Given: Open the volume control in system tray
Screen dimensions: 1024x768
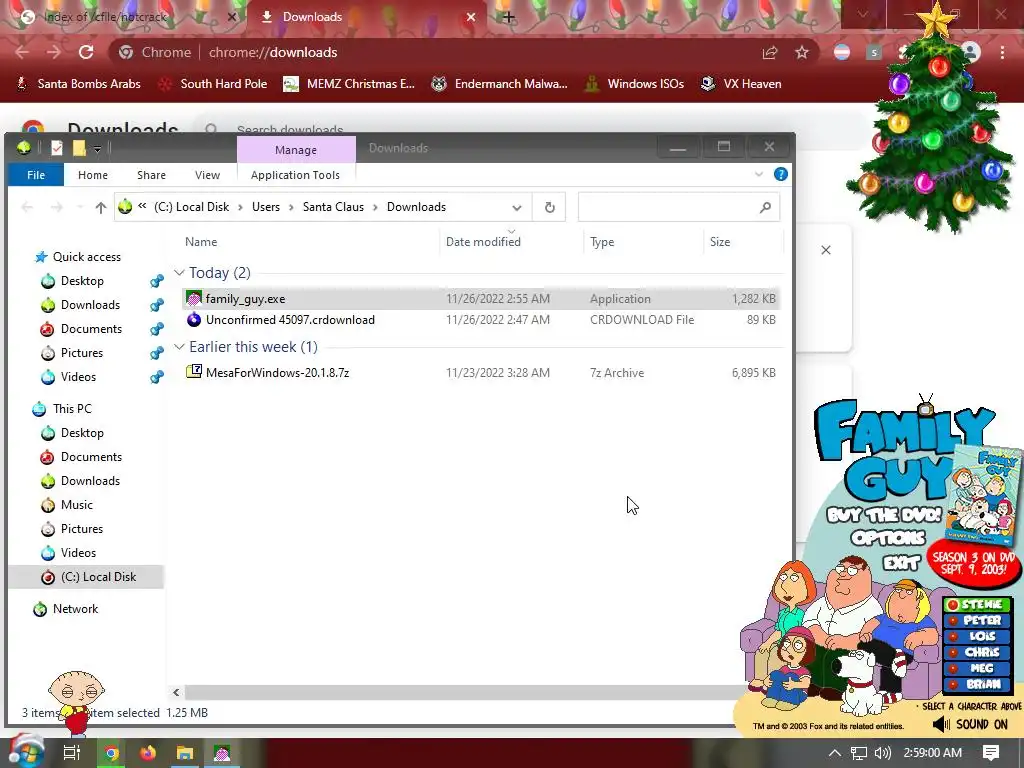Looking at the screenshot, I should point(882,753).
